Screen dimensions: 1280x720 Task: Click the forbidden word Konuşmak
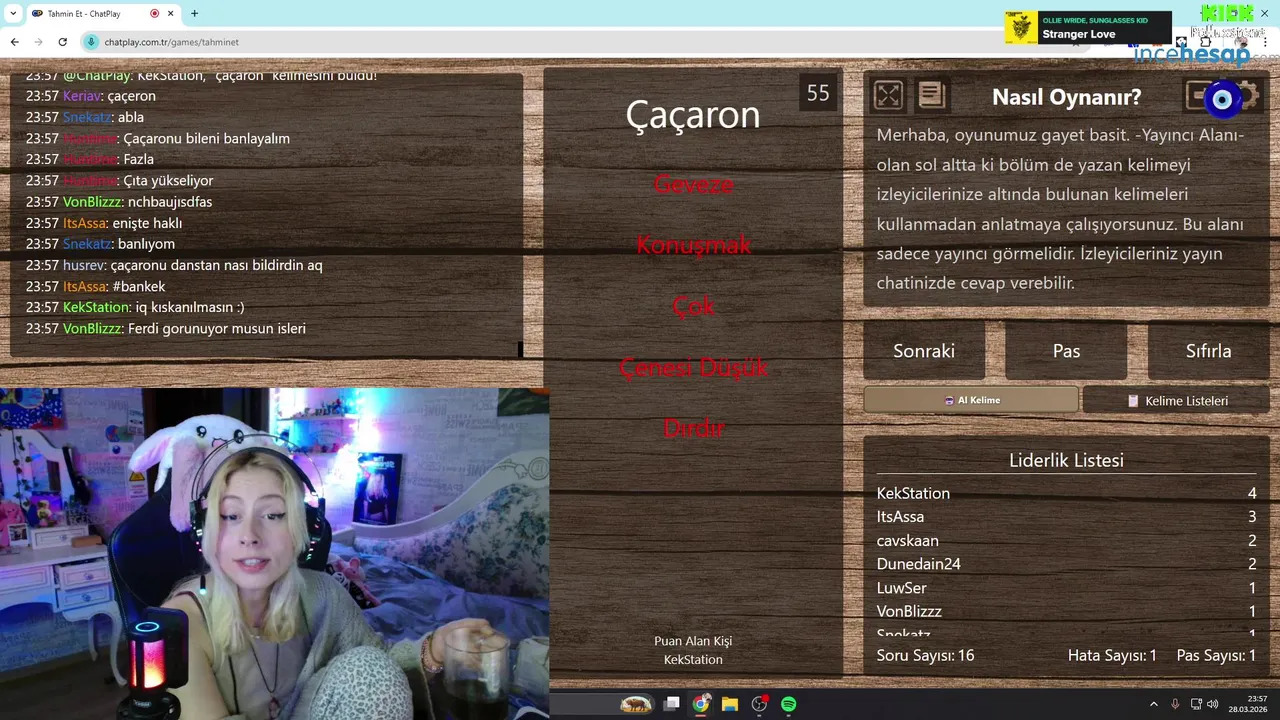[x=693, y=245]
